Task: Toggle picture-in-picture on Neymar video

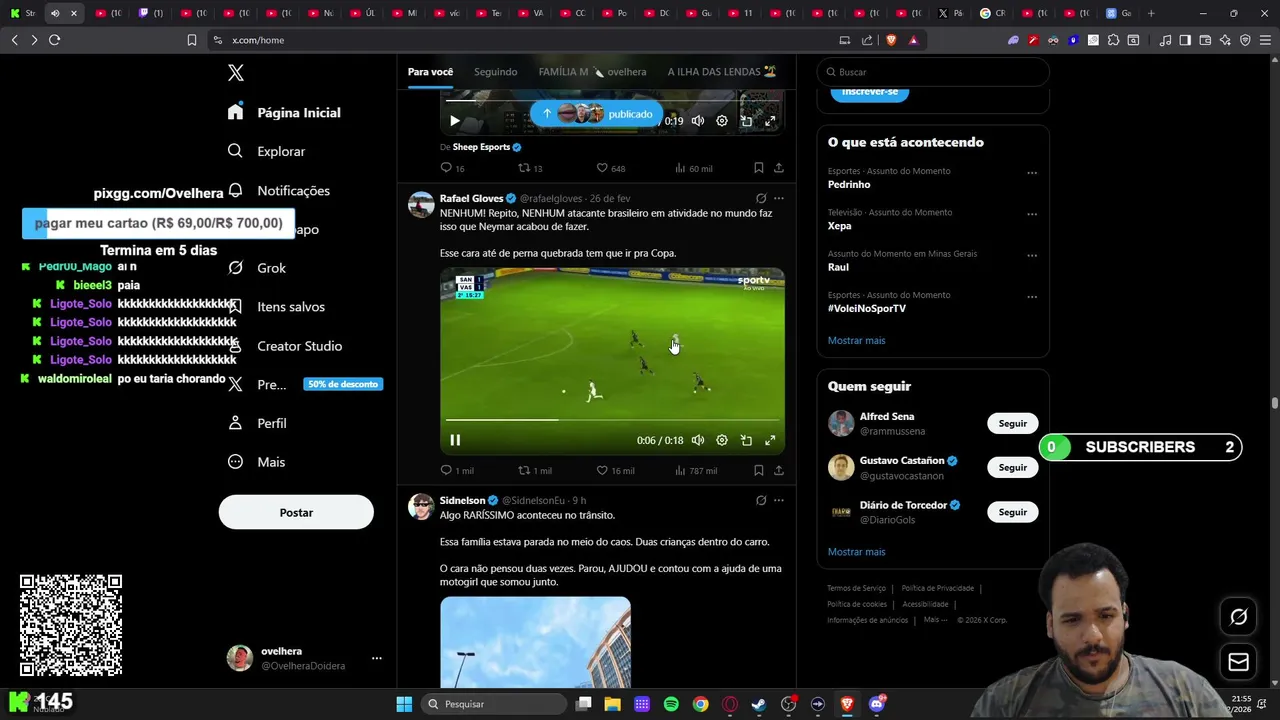Action: (x=746, y=440)
